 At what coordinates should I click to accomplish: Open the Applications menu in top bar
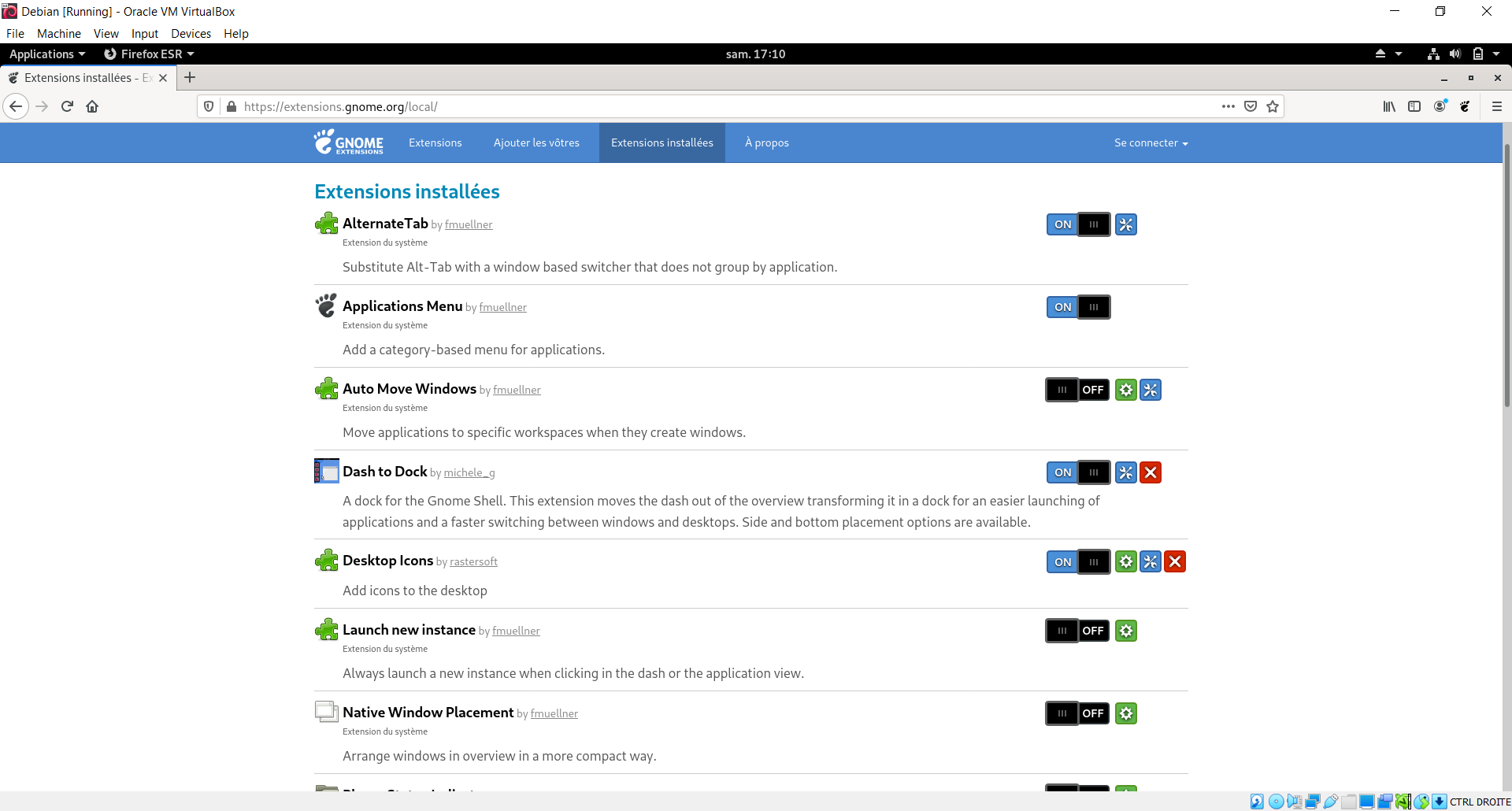[46, 54]
